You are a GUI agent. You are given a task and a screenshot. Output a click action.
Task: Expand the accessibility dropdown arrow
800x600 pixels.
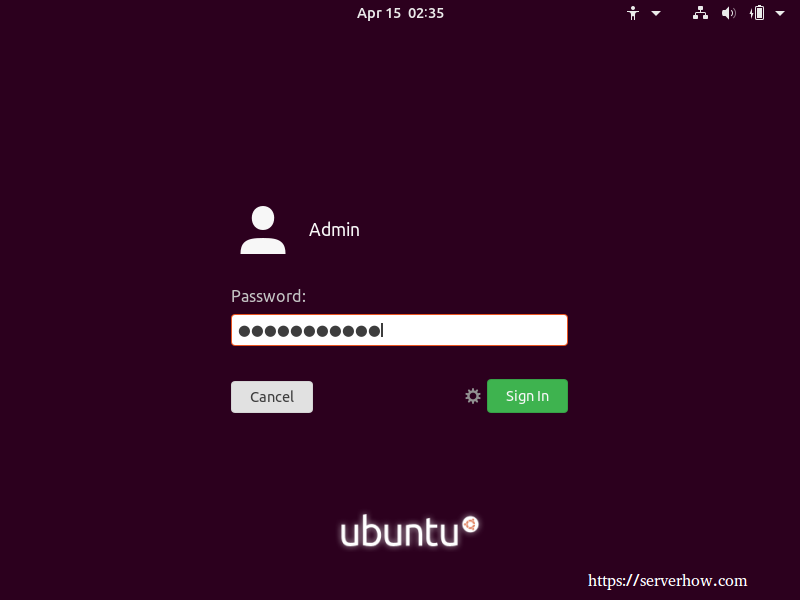pyautogui.click(x=656, y=14)
